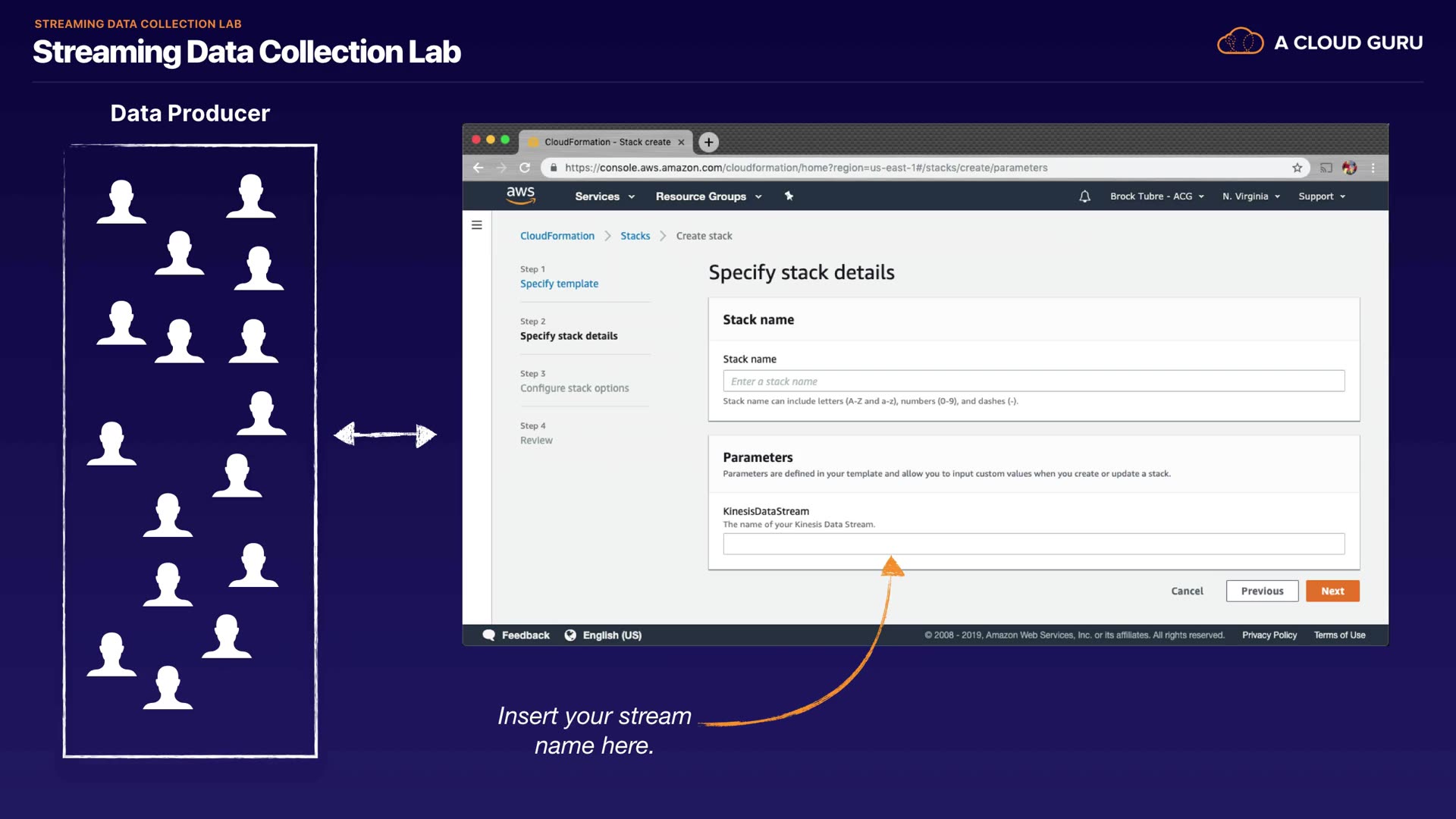Screen dimensions: 1456x819
Task: Open the notifications bell icon
Action: coord(1084,196)
